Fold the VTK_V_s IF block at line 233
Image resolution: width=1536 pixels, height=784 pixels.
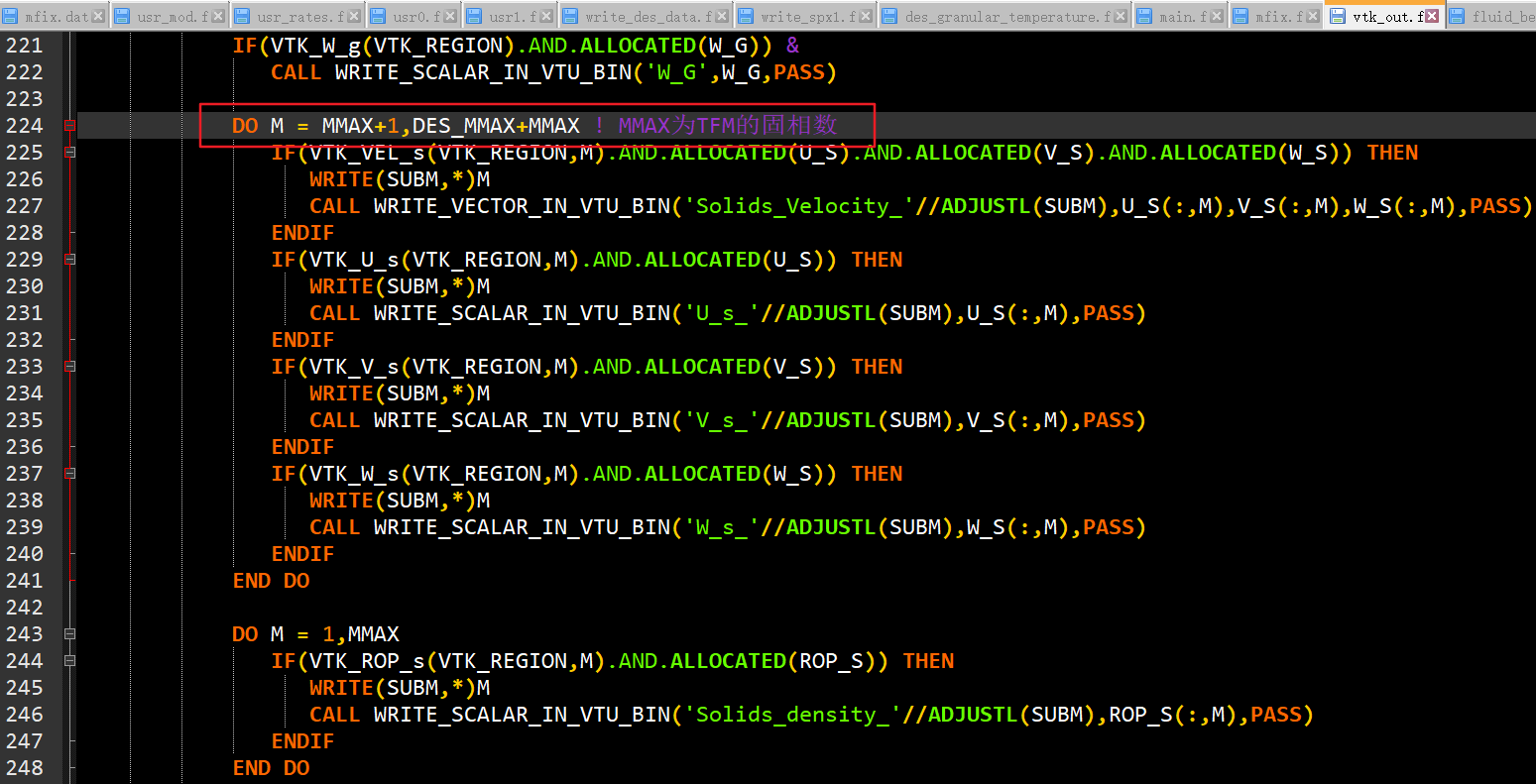click(69, 367)
